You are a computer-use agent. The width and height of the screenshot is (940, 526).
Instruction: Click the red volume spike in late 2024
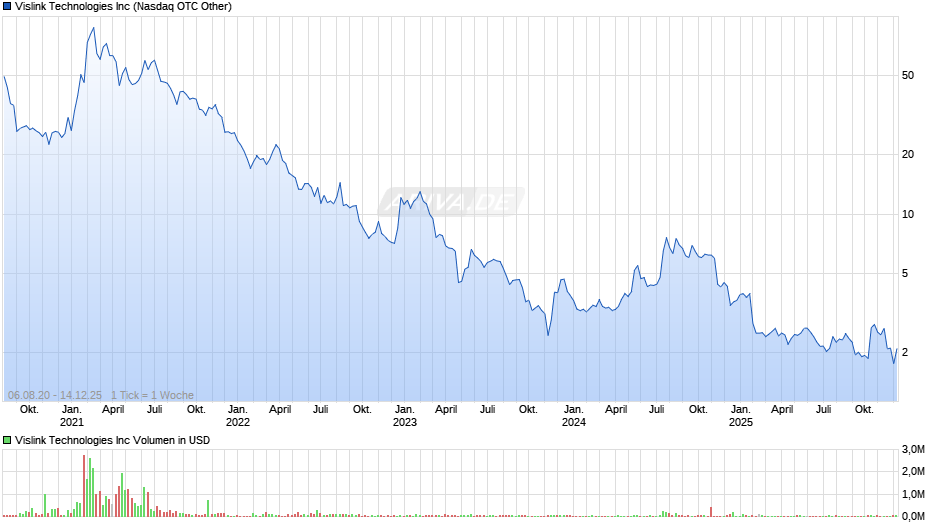pyautogui.click(x=711, y=512)
